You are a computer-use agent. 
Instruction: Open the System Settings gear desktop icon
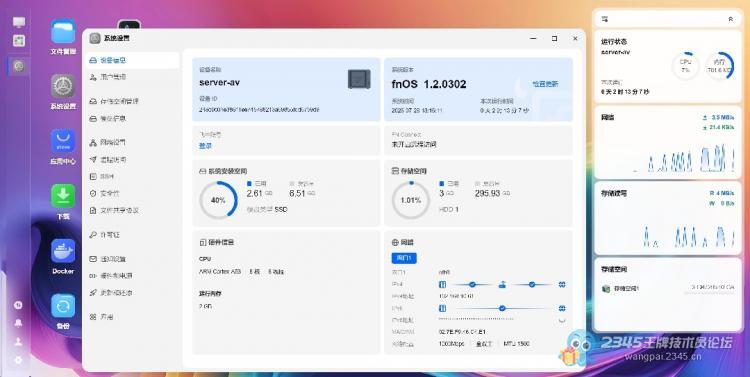click(x=63, y=86)
